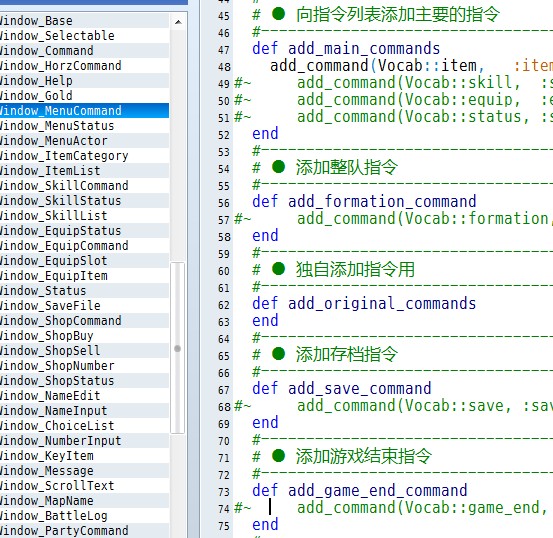Select the Window_Gold script
Viewport: 553px width, 538px height.
[x=84, y=96]
